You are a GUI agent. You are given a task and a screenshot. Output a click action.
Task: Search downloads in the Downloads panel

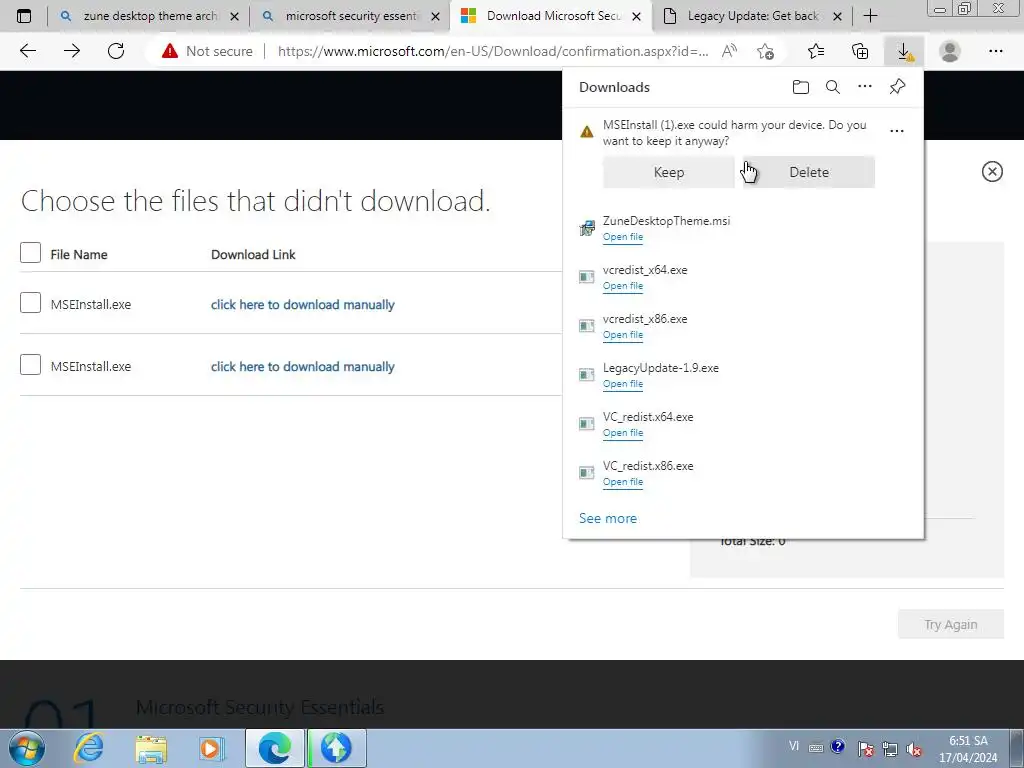tap(833, 87)
